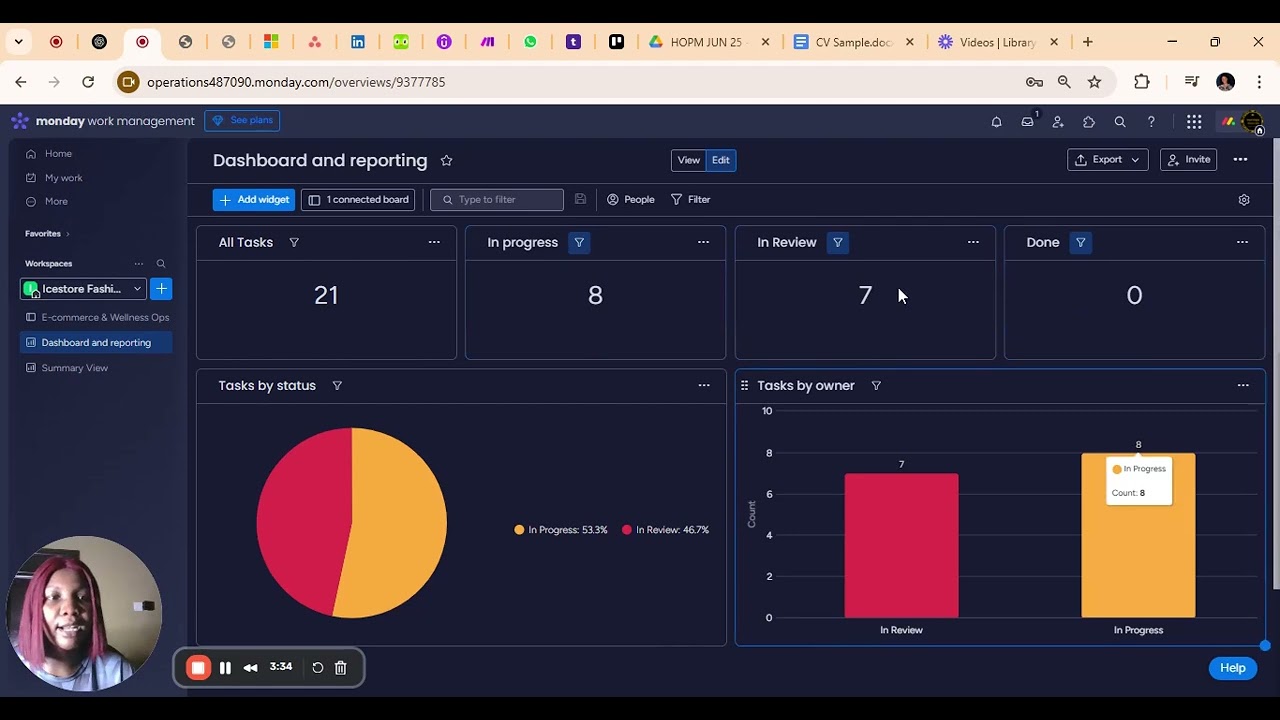Open the inbox icon in top bar
This screenshot has width=1280, height=720.
click(x=1027, y=122)
